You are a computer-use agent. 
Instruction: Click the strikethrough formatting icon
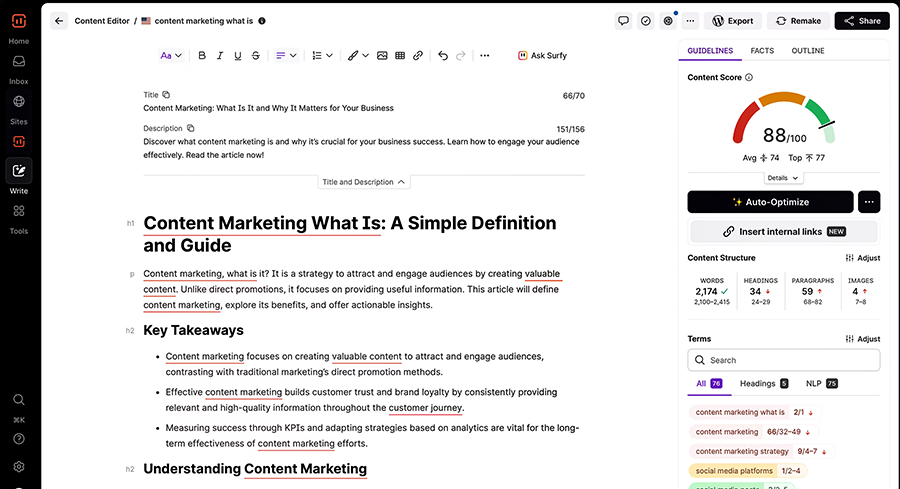[x=256, y=56]
